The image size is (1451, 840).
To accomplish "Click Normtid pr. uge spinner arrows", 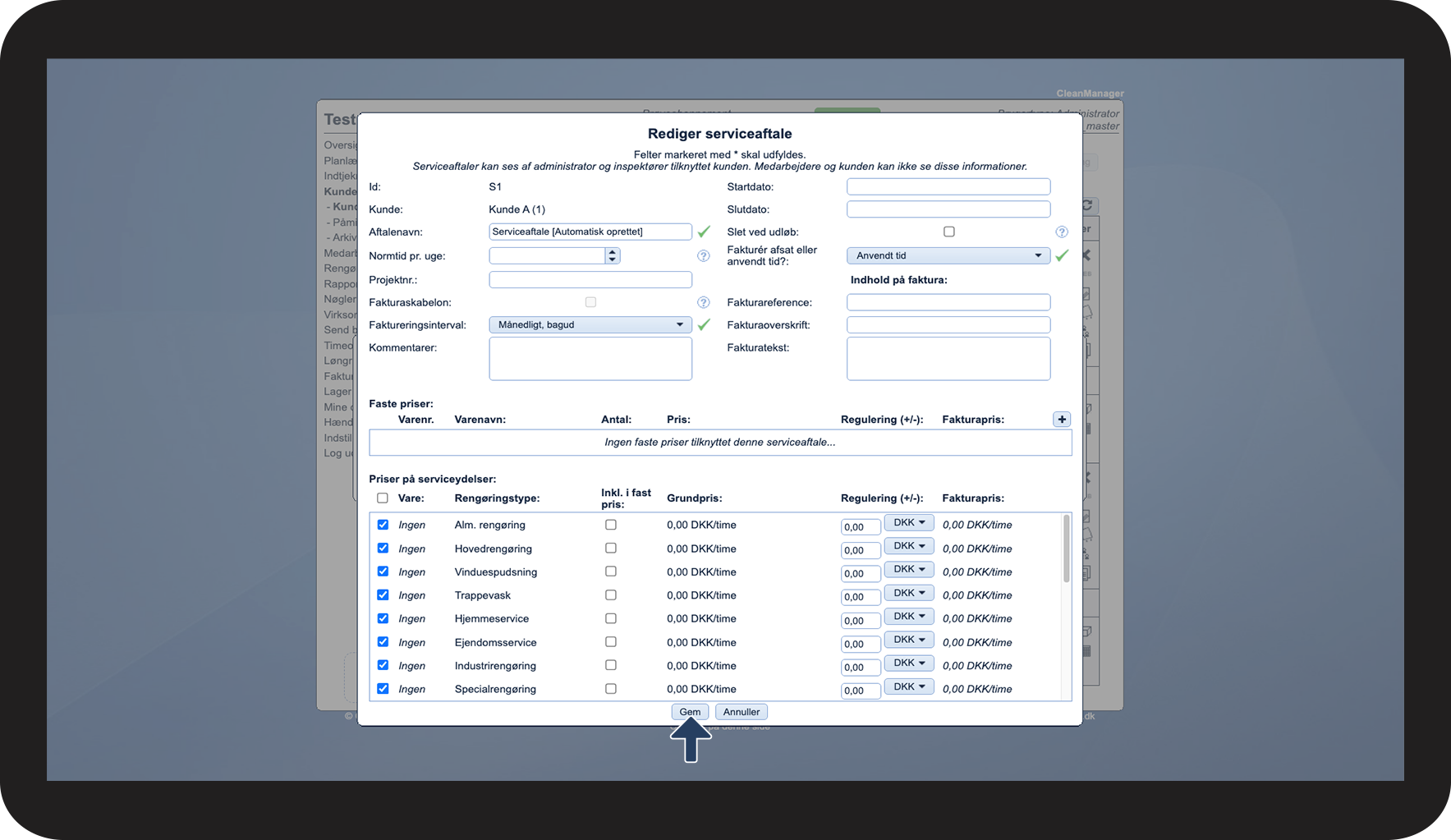I will [612, 256].
